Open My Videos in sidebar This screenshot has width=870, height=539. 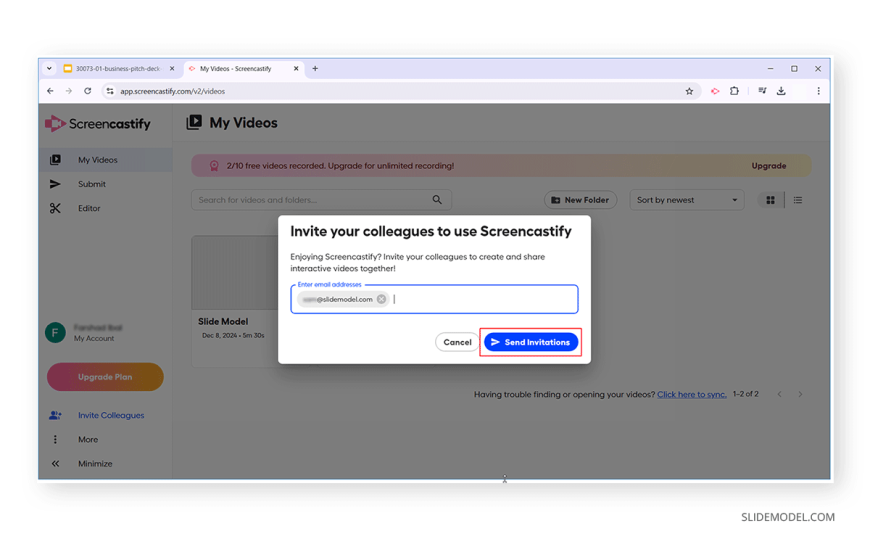(105, 160)
